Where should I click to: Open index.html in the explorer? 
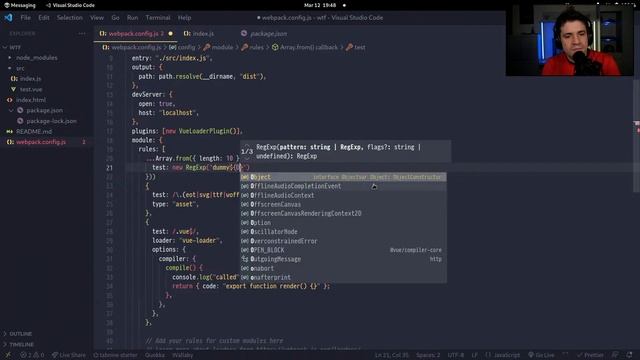pos(31,100)
